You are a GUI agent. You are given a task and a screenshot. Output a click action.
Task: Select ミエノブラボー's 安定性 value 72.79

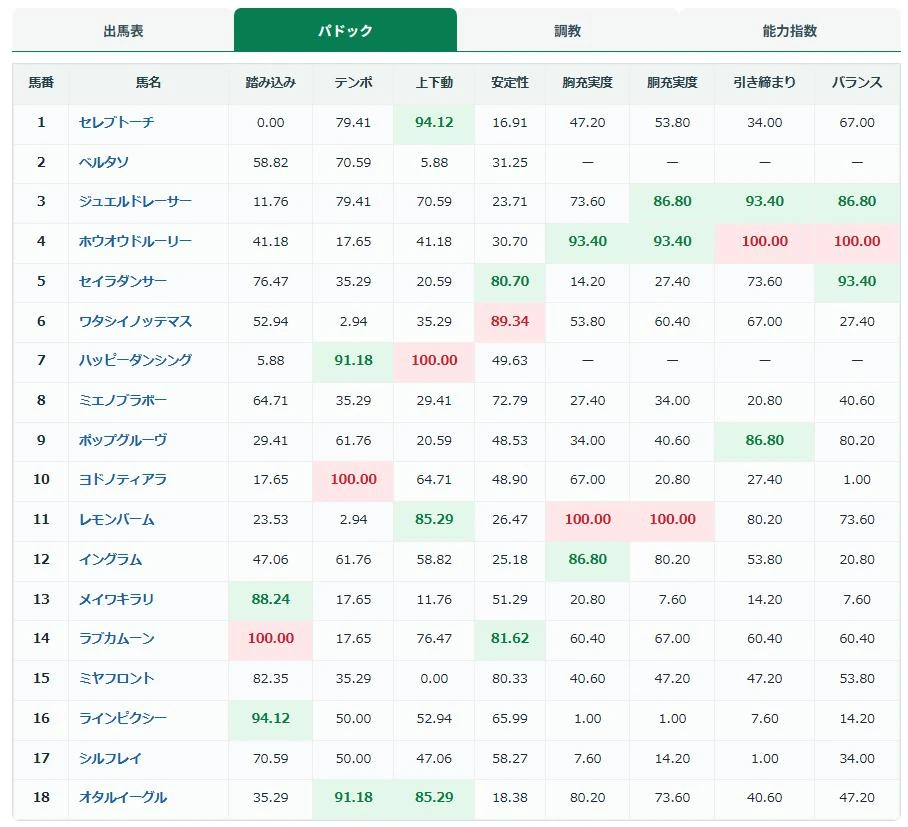[510, 400]
